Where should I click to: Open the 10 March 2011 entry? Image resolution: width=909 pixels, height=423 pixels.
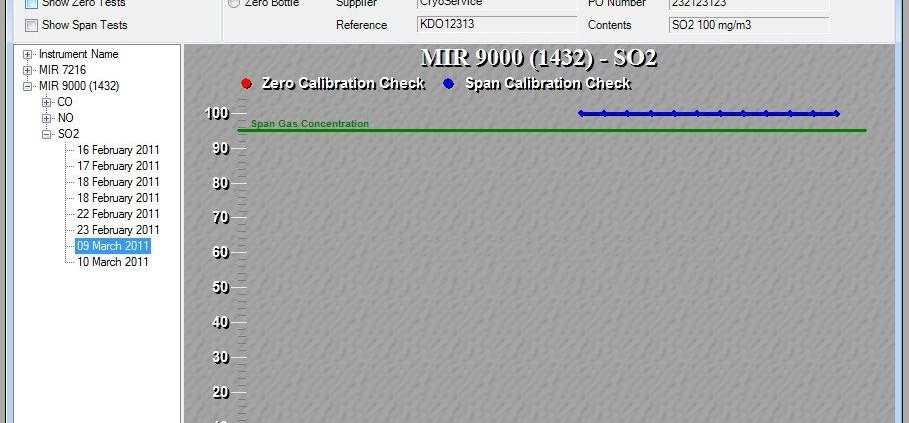point(112,262)
